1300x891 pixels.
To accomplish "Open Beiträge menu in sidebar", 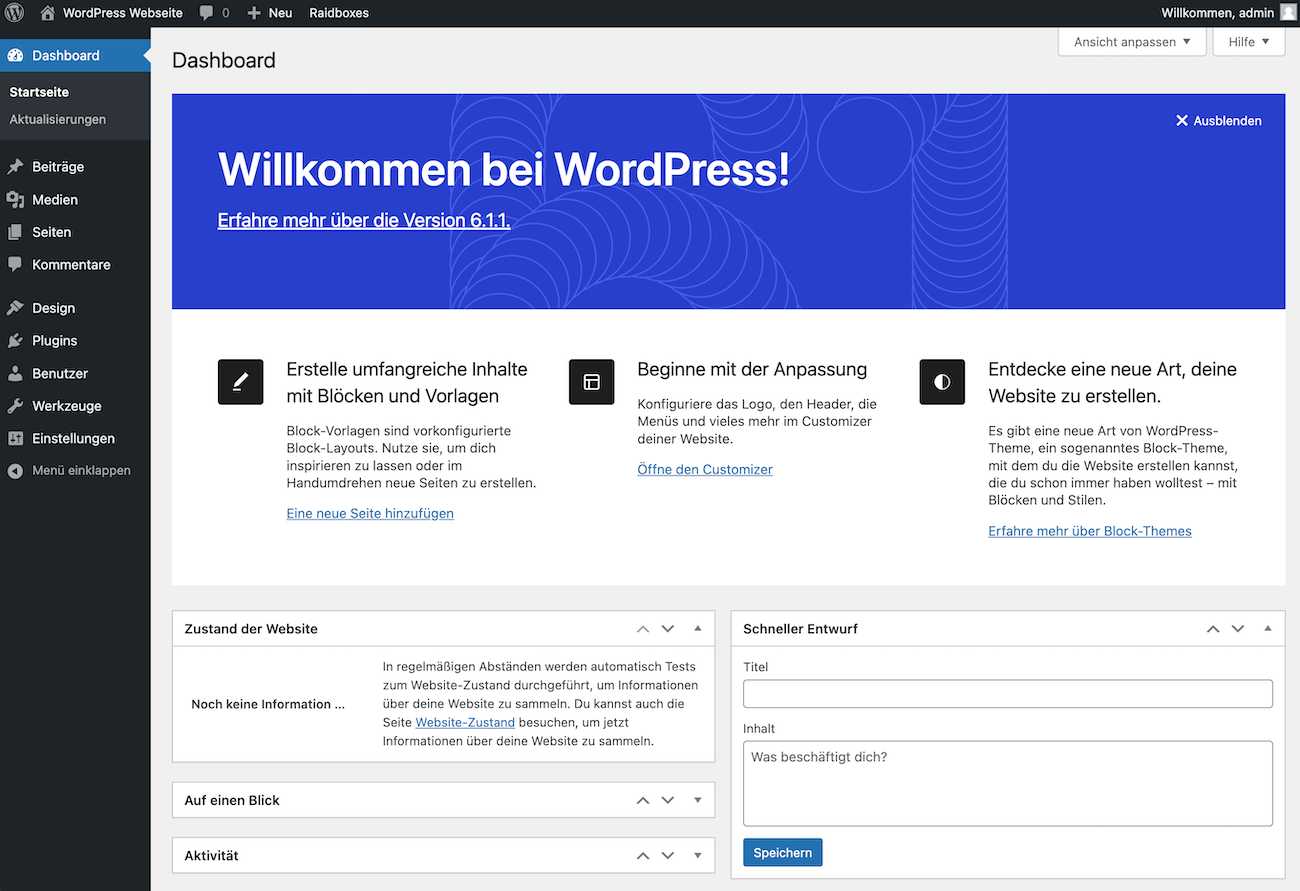I will 75,167.
